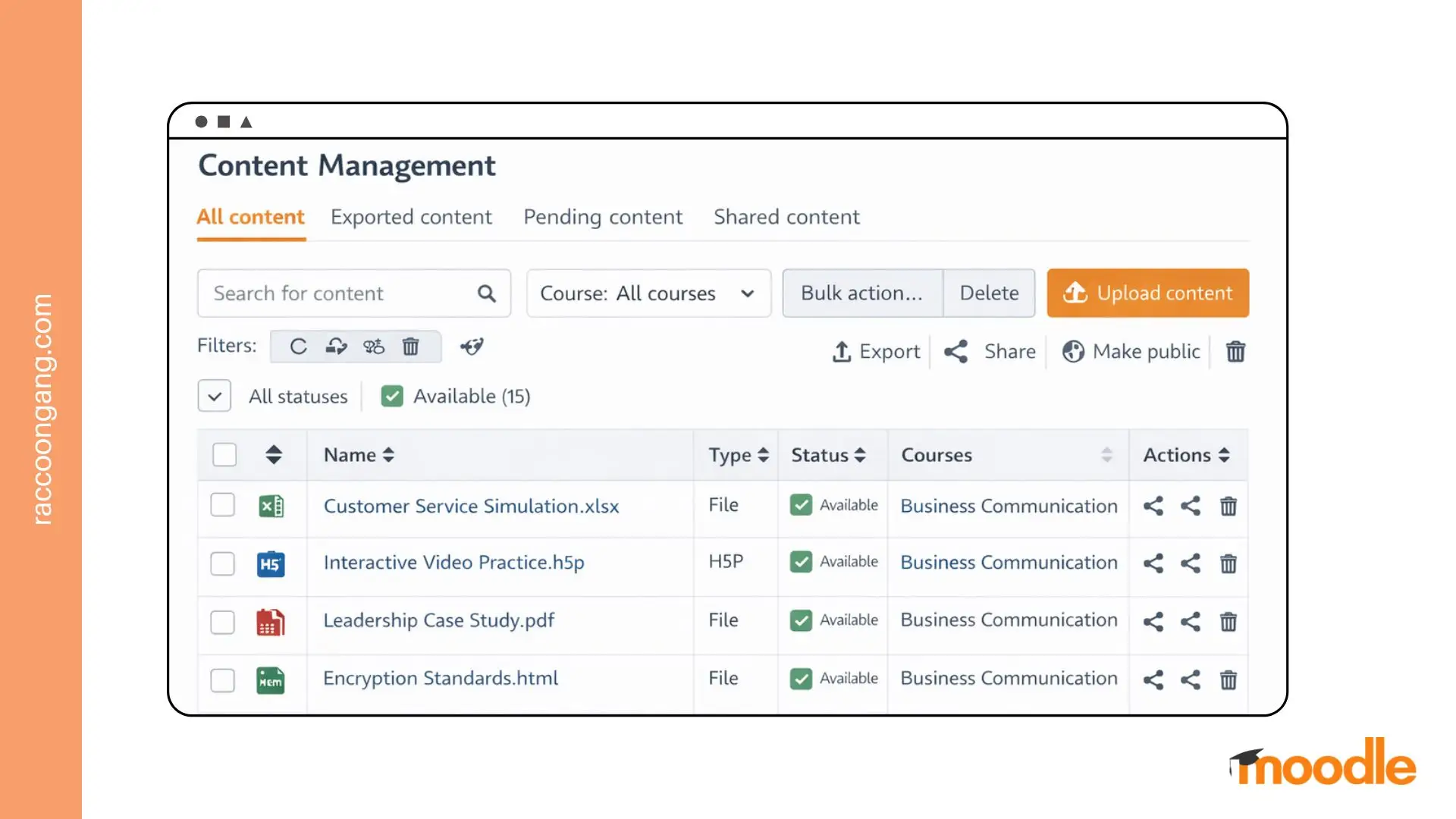Select the refresh filter icon in Filters toolbar
This screenshot has height=819, width=1456.
click(x=298, y=347)
